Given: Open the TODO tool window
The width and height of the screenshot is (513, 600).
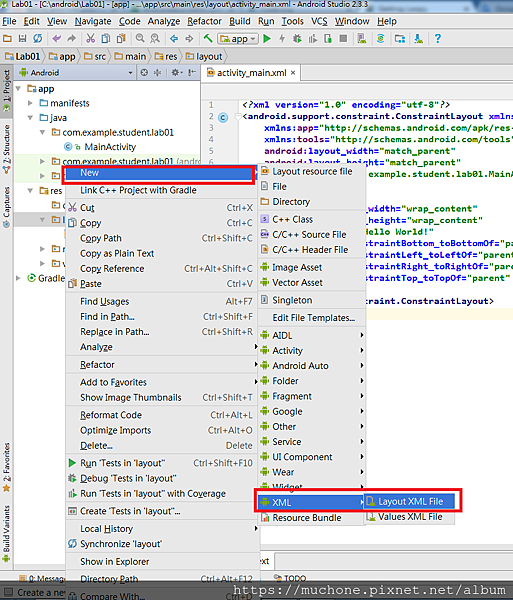Looking at the screenshot, I should pos(291,578).
